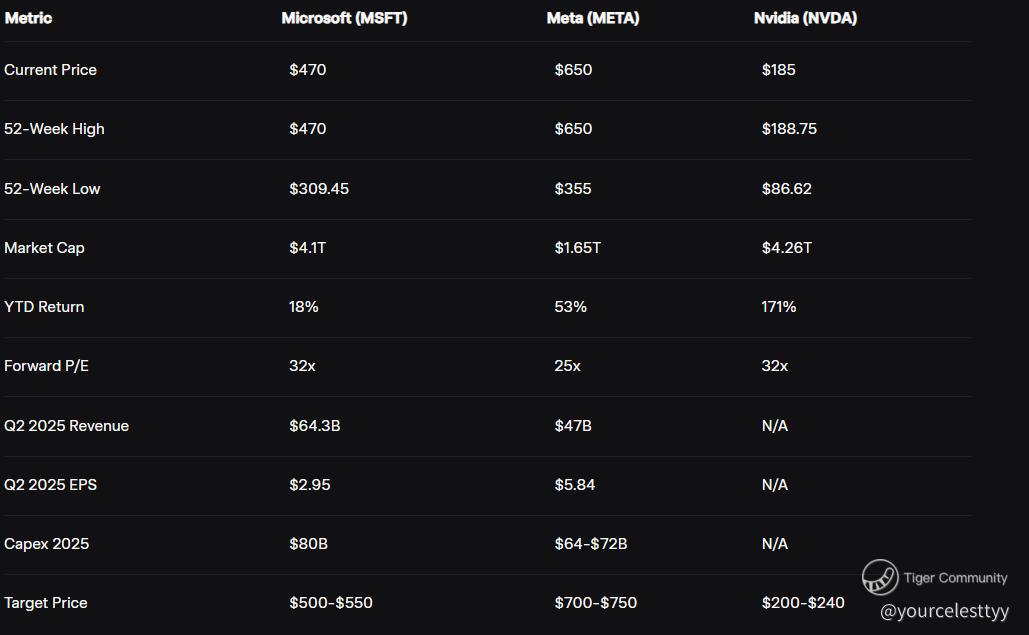Click the Market Cap row label
1029x635 pixels.
click(x=44, y=248)
